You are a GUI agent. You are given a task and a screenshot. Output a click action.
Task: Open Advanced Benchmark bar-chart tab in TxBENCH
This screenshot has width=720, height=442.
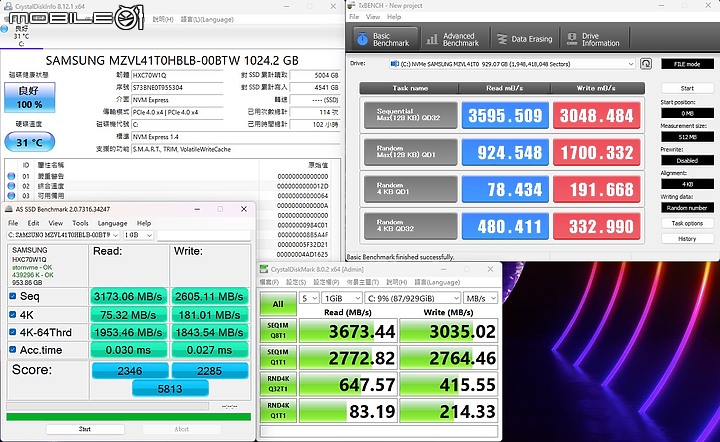(x=453, y=39)
